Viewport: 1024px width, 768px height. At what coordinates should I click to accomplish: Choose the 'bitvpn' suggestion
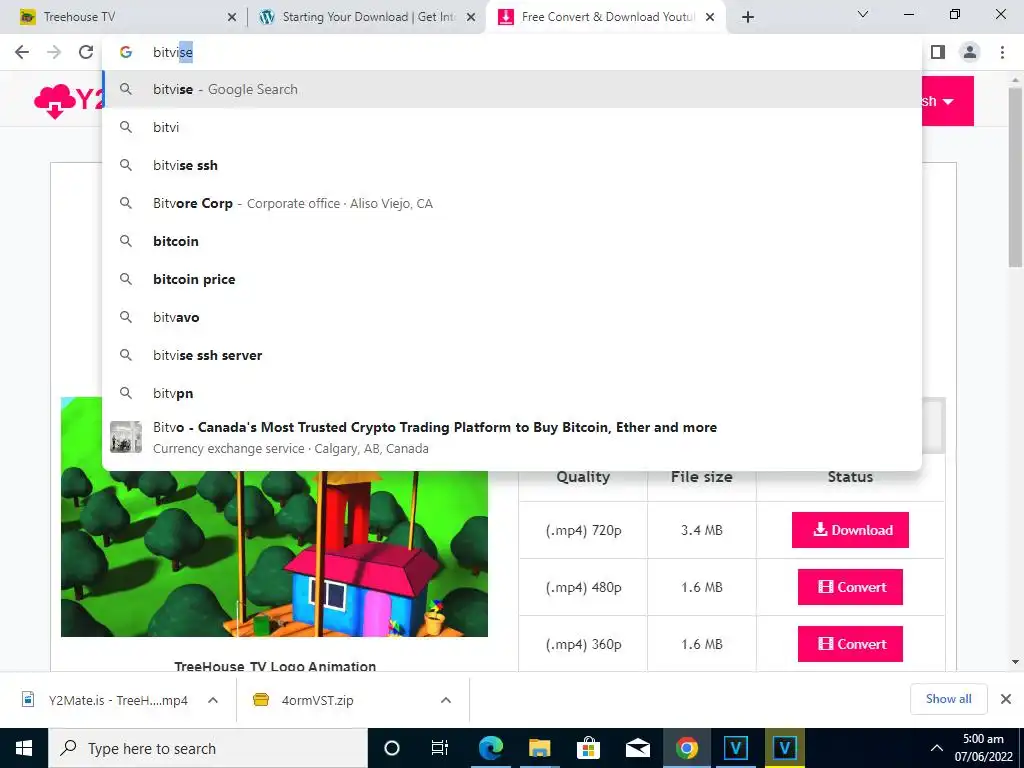pos(512,392)
